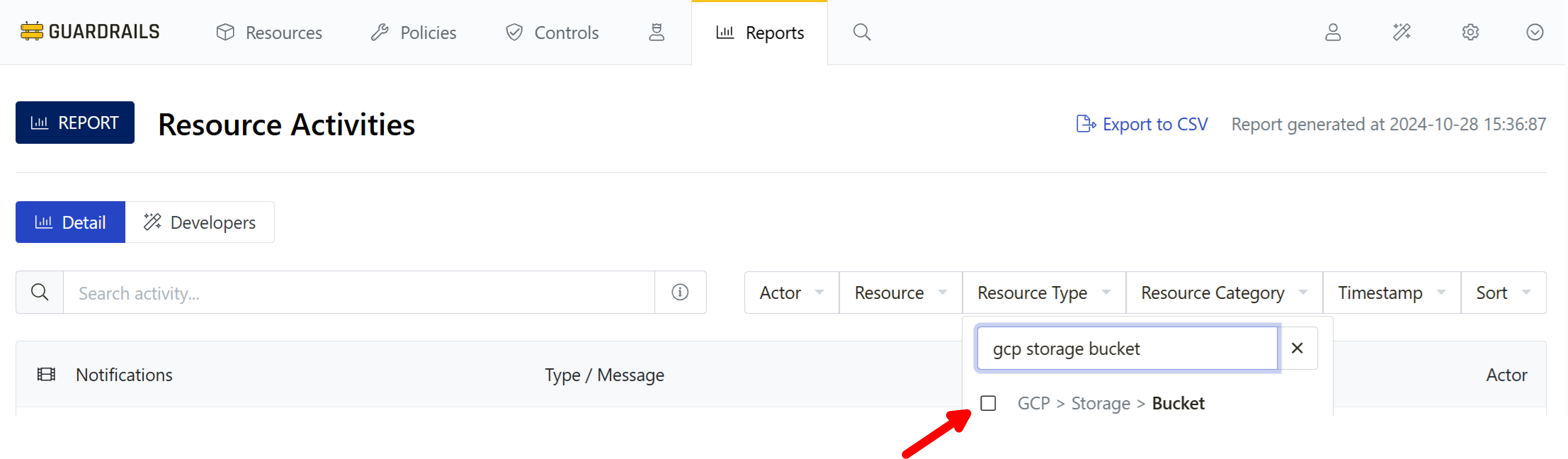Open settings gear icon
Viewport: 1568px width, 459px height.
coord(1470,32)
